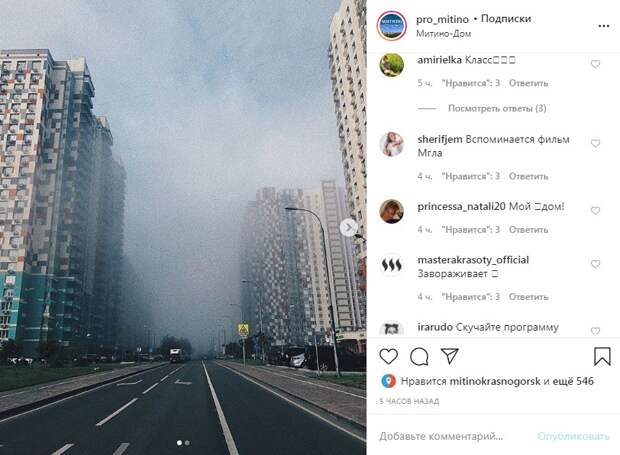Like the masterakrasoty_official comment heart
620x455 pixels.
click(x=595, y=264)
